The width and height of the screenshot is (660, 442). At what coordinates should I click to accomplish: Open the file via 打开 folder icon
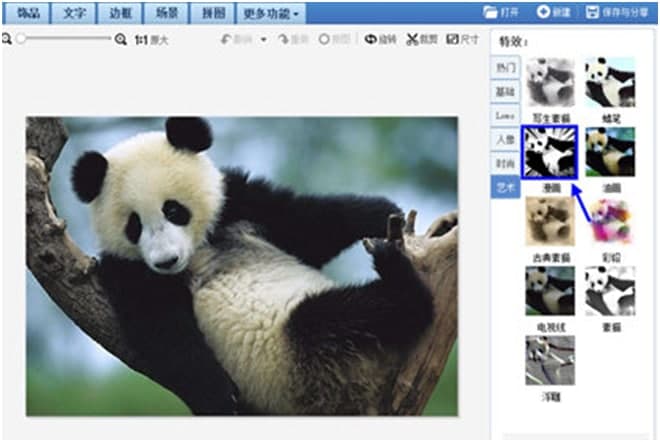[491, 12]
